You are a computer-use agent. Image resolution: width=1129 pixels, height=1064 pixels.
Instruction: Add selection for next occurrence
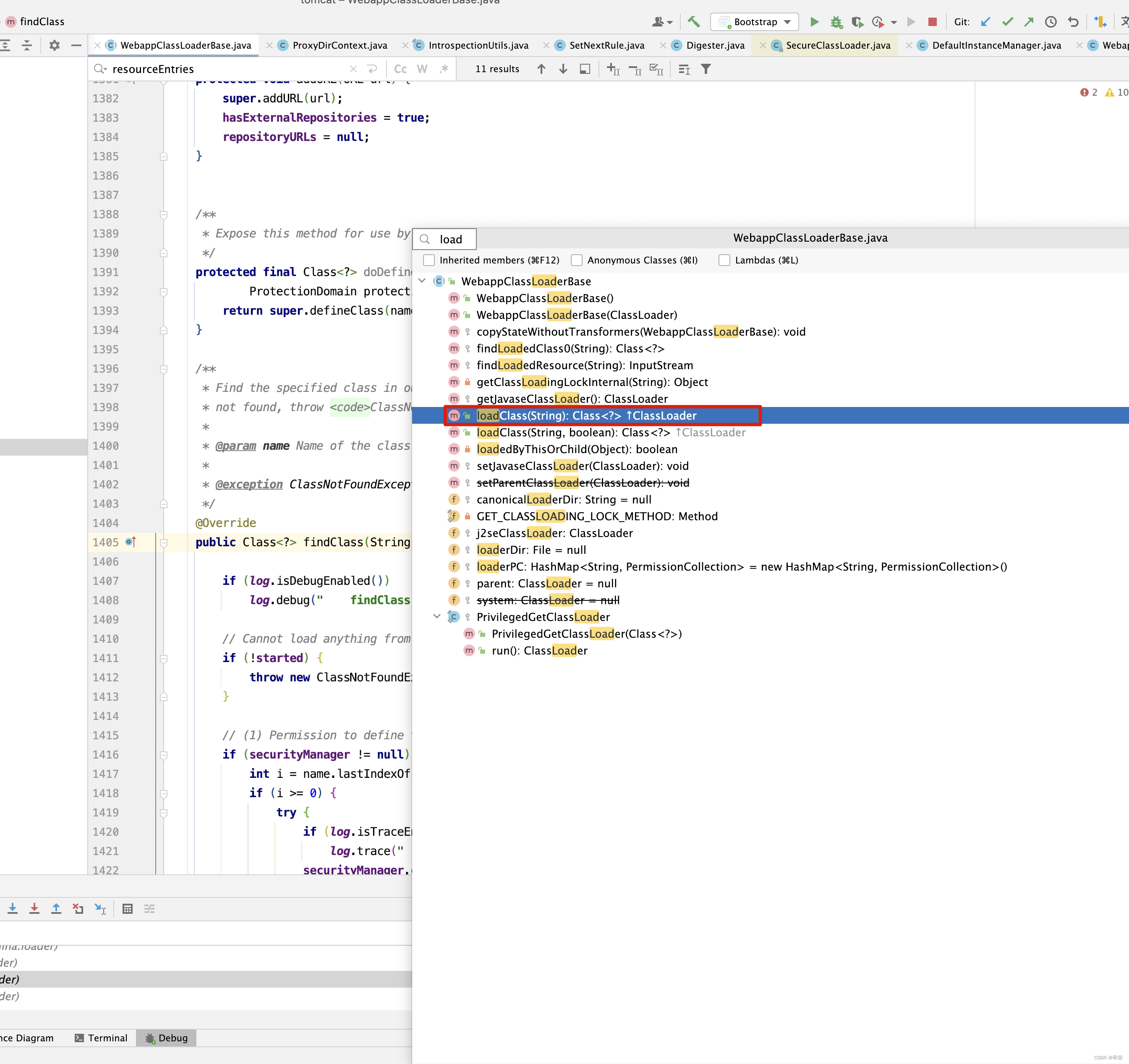pos(613,69)
